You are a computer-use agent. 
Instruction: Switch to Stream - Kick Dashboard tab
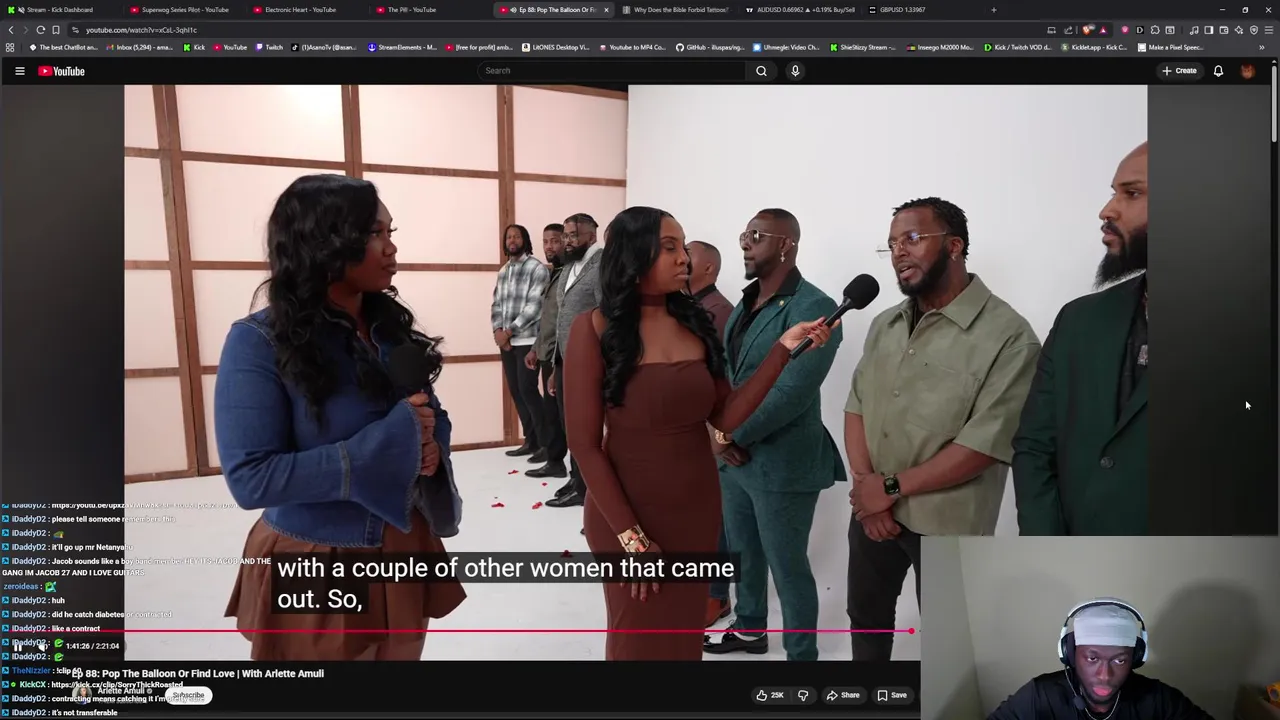(x=60, y=10)
